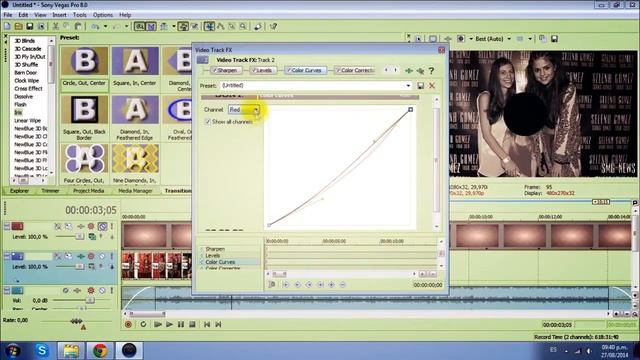Save the project with the main toolbar disk icon
This screenshot has width=640, height=360.
coord(29,27)
